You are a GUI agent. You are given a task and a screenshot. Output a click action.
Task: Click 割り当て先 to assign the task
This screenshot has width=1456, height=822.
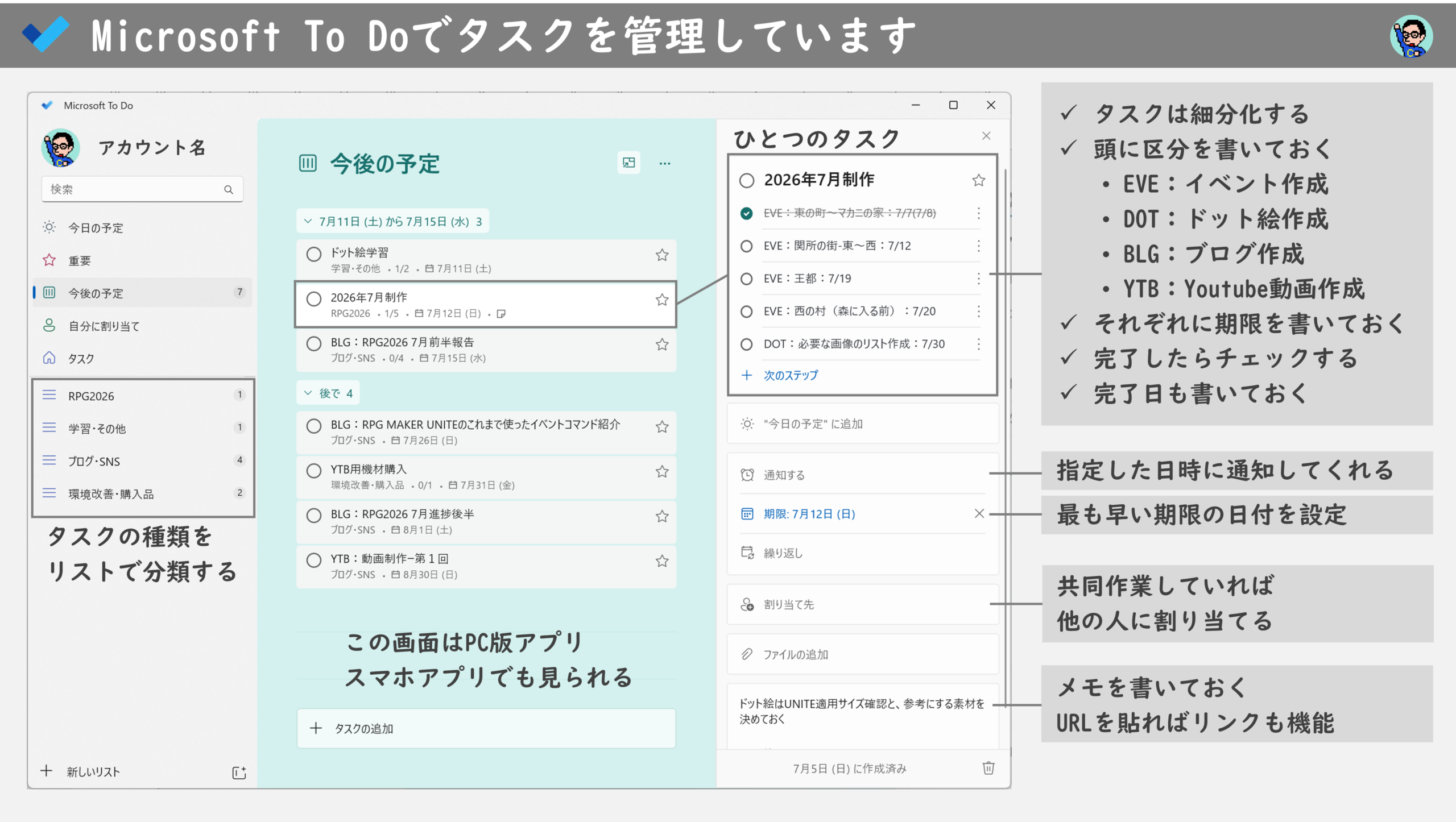tap(863, 605)
